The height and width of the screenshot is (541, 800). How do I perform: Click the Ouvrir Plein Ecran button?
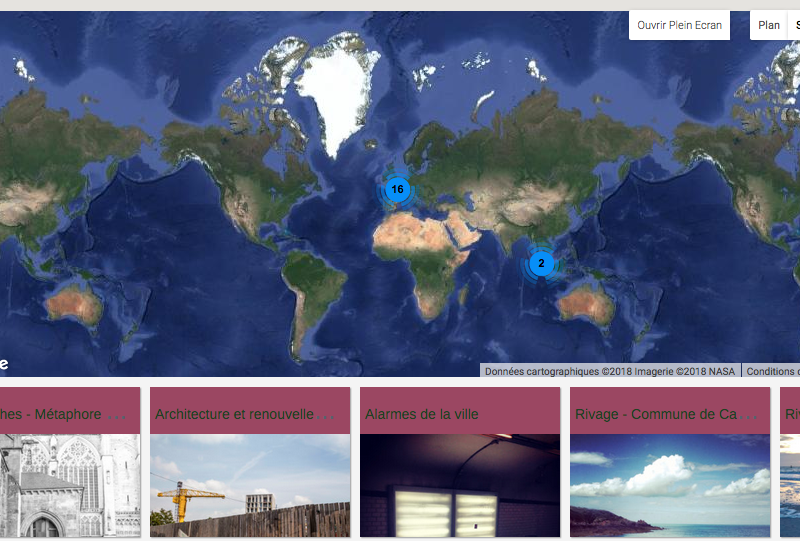[679, 25]
